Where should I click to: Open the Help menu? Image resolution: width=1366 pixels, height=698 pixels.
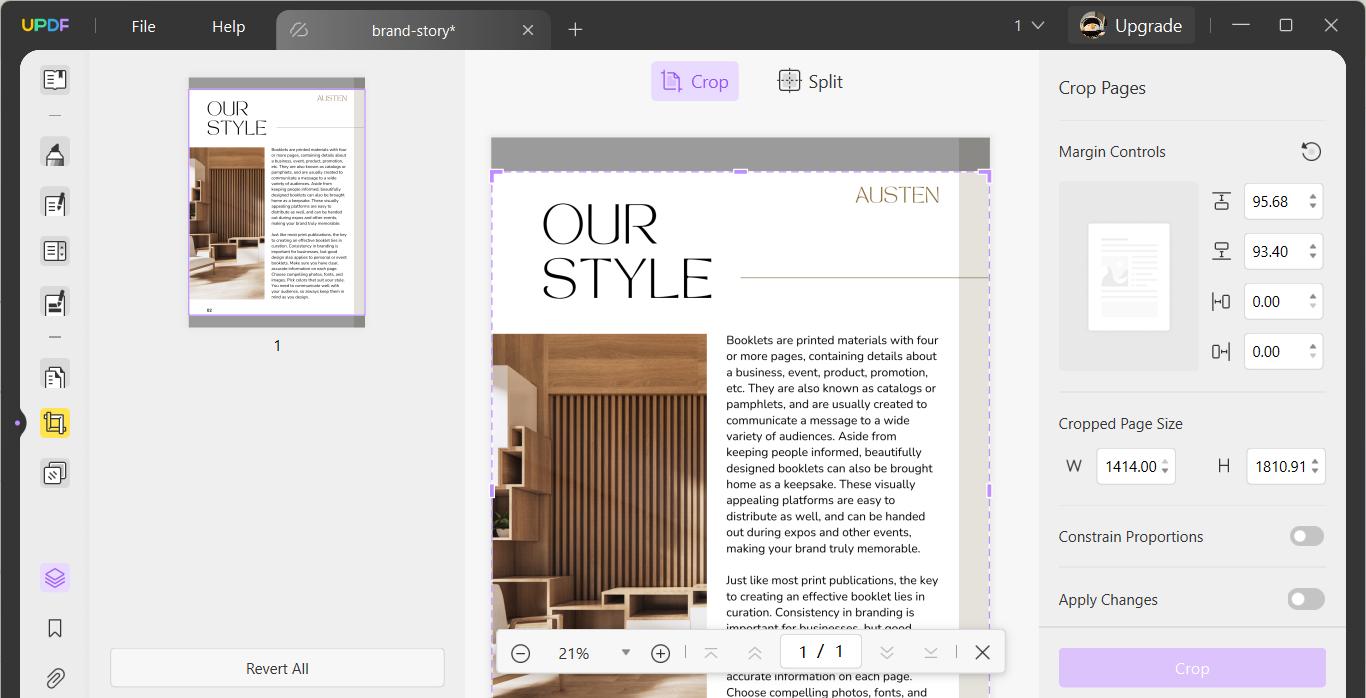coord(228,27)
